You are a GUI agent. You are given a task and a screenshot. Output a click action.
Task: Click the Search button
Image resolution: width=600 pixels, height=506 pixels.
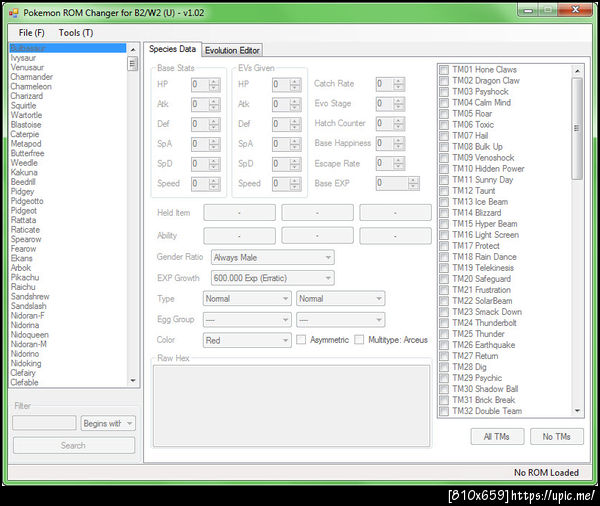74,446
